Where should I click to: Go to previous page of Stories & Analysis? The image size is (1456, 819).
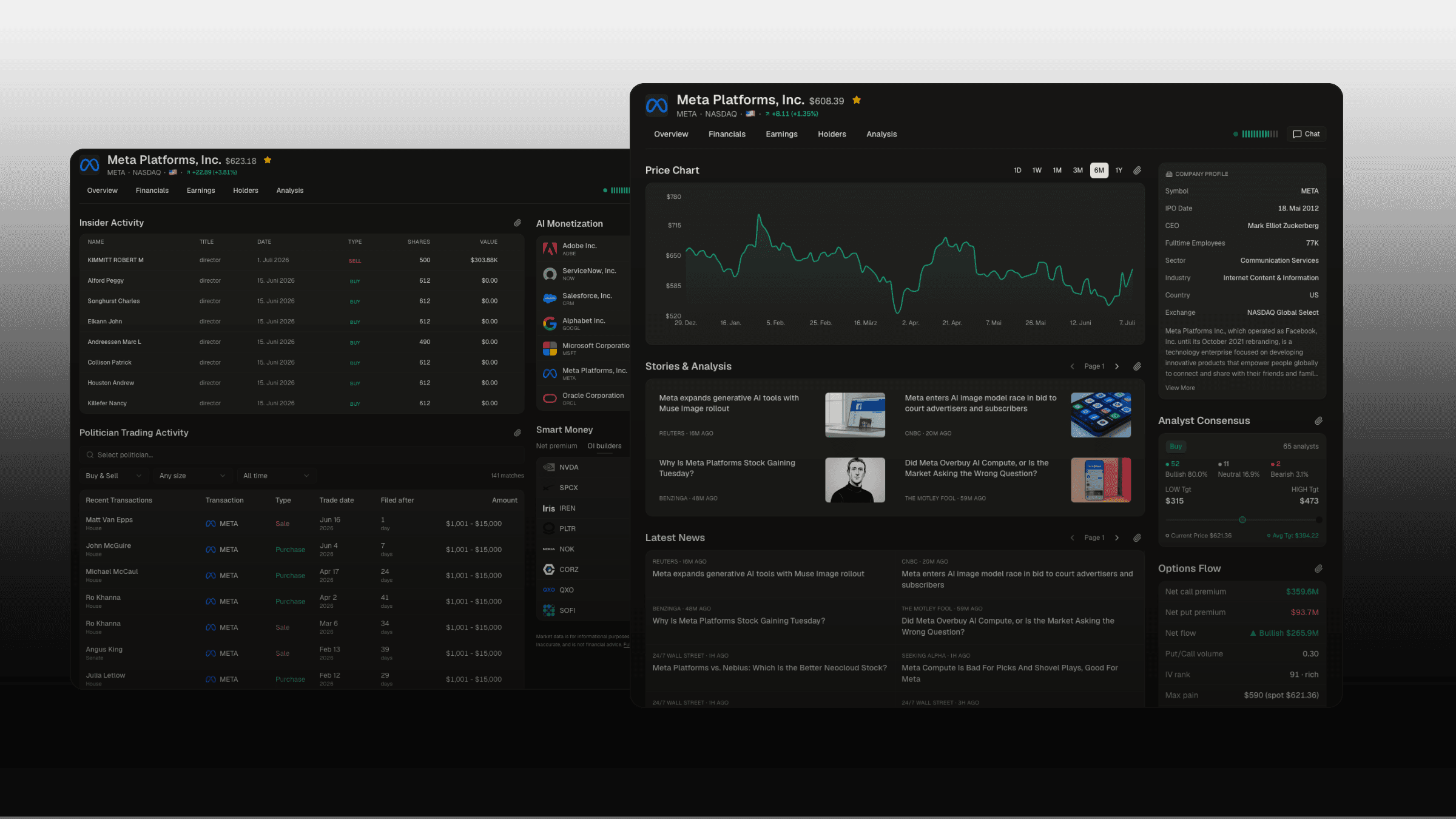(x=1073, y=366)
